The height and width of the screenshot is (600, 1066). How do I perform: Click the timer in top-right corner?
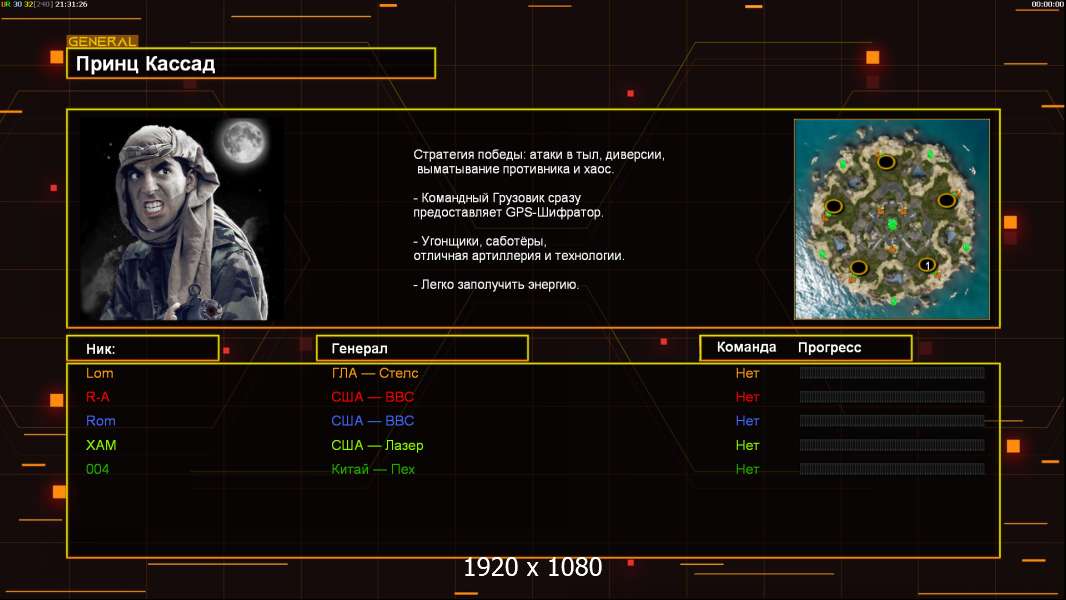[x=1047, y=5]
